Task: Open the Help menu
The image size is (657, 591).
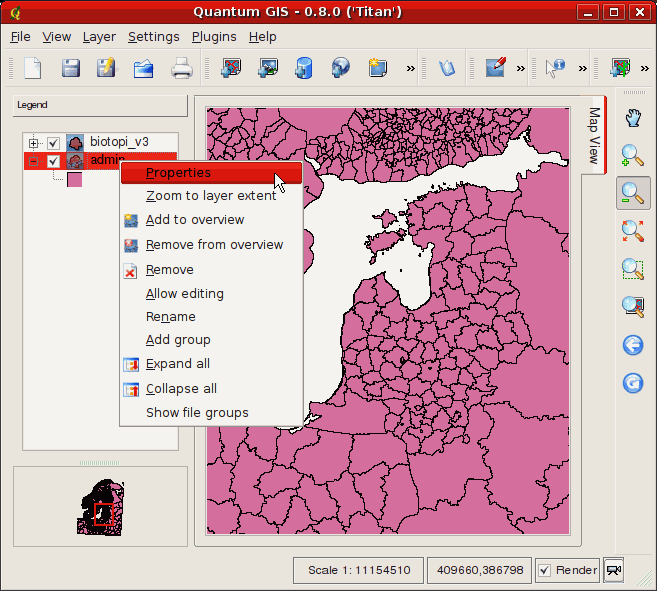Action: [x=262, y=37]
